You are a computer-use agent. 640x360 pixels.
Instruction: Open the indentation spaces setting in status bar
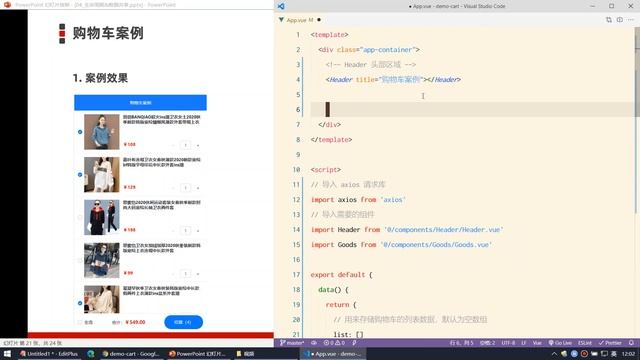point(487,343)
